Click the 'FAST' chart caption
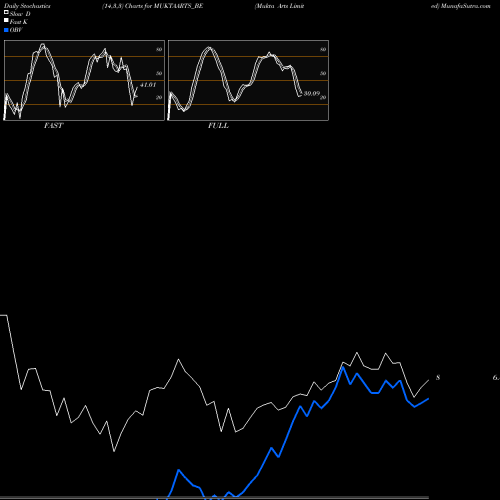Screen dimensions: 500x500 click(x=53, y=126)
